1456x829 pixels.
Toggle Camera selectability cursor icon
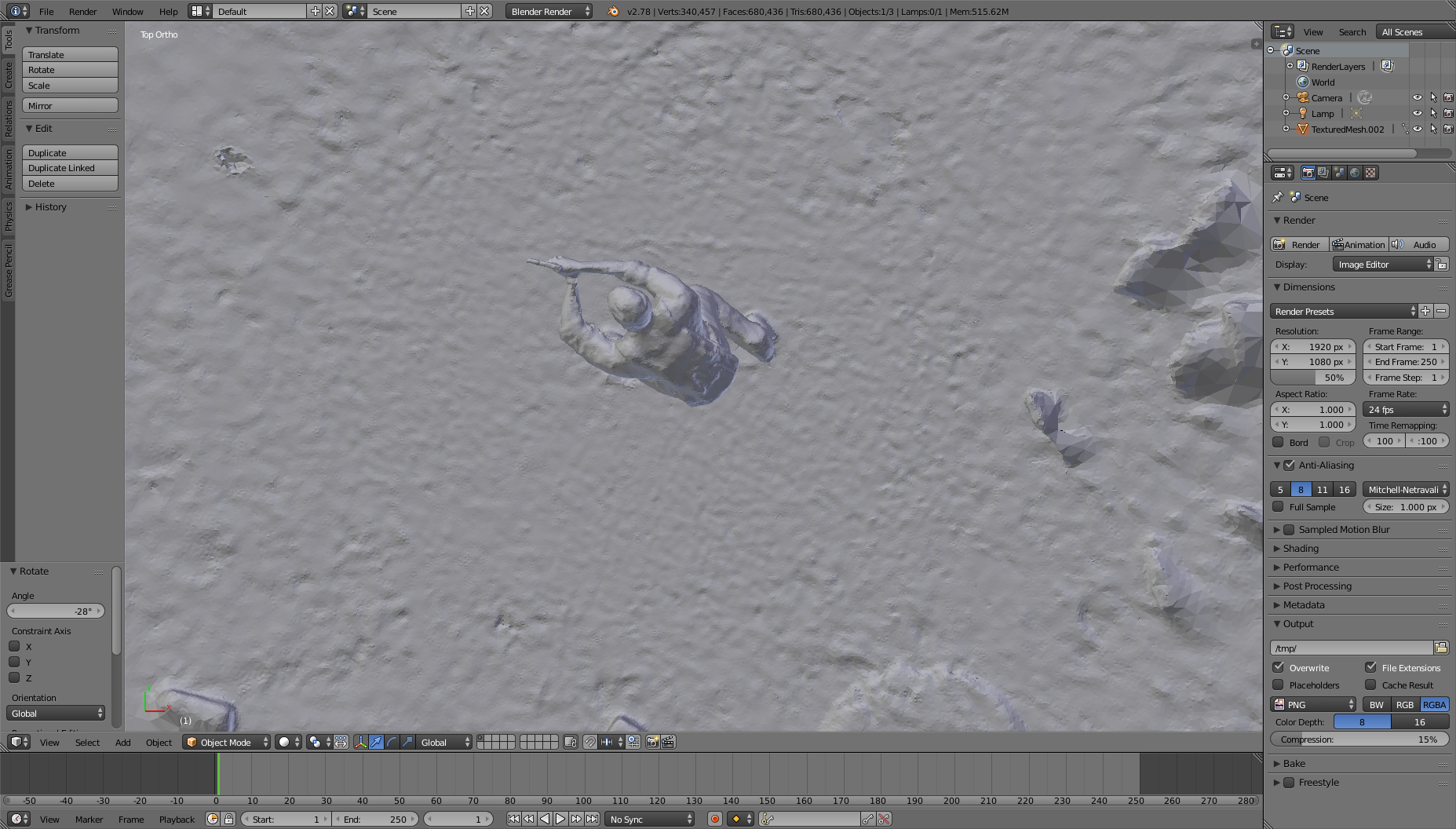pos(1433,98)
